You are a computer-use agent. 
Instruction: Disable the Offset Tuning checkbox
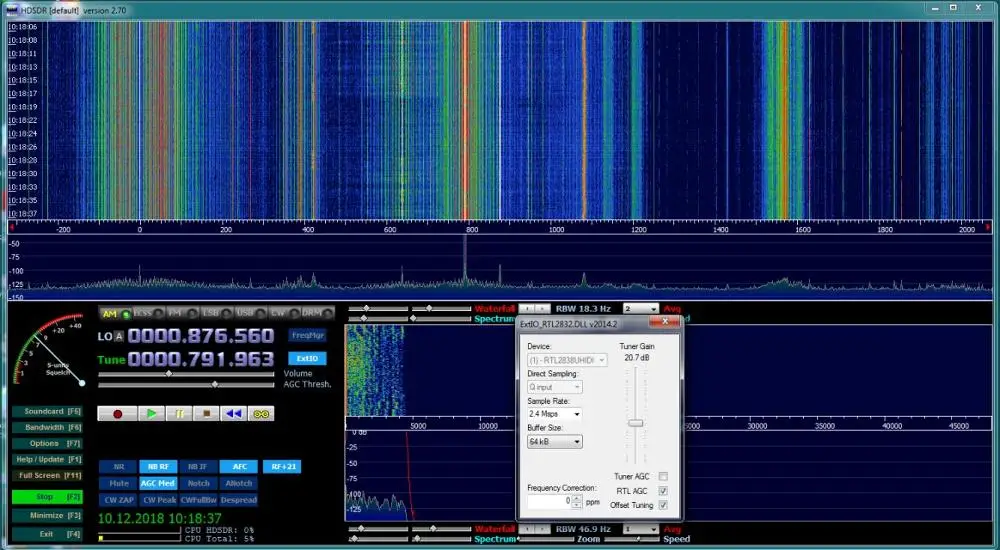click(663, 505)
